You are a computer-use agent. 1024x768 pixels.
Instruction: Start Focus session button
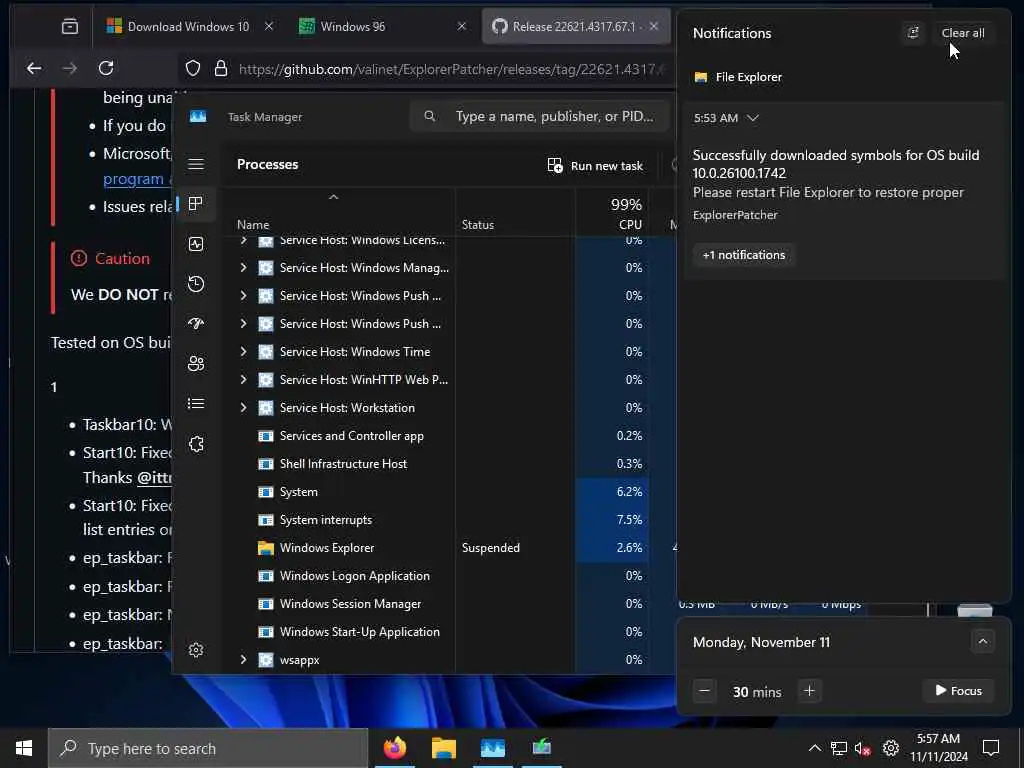(x=958, y=691)
